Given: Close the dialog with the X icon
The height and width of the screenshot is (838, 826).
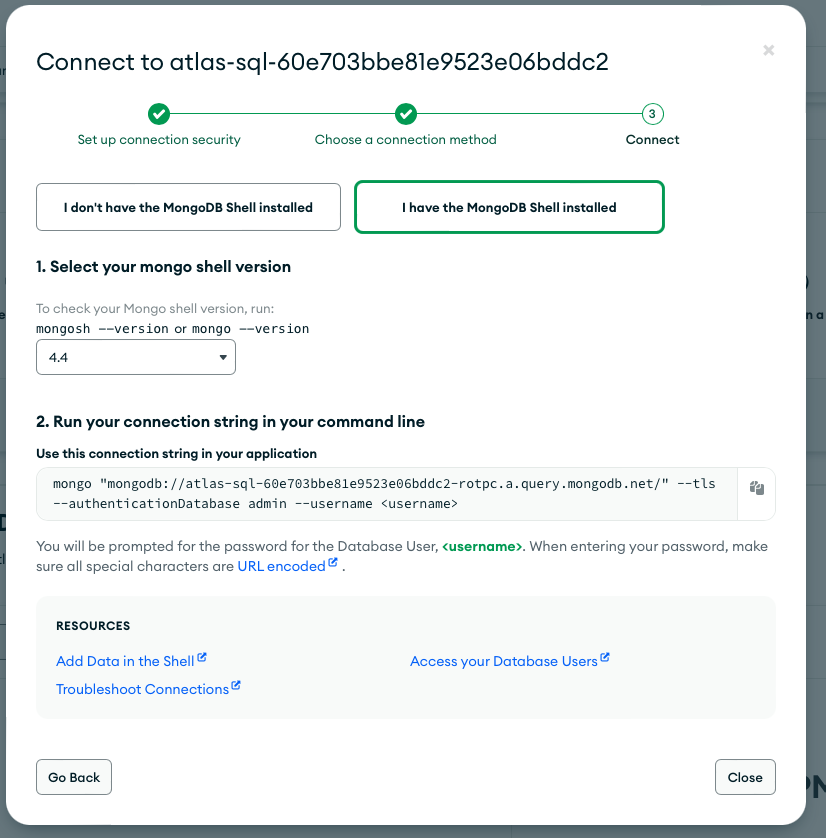Looking at the screenshot, I should (768, 50).
